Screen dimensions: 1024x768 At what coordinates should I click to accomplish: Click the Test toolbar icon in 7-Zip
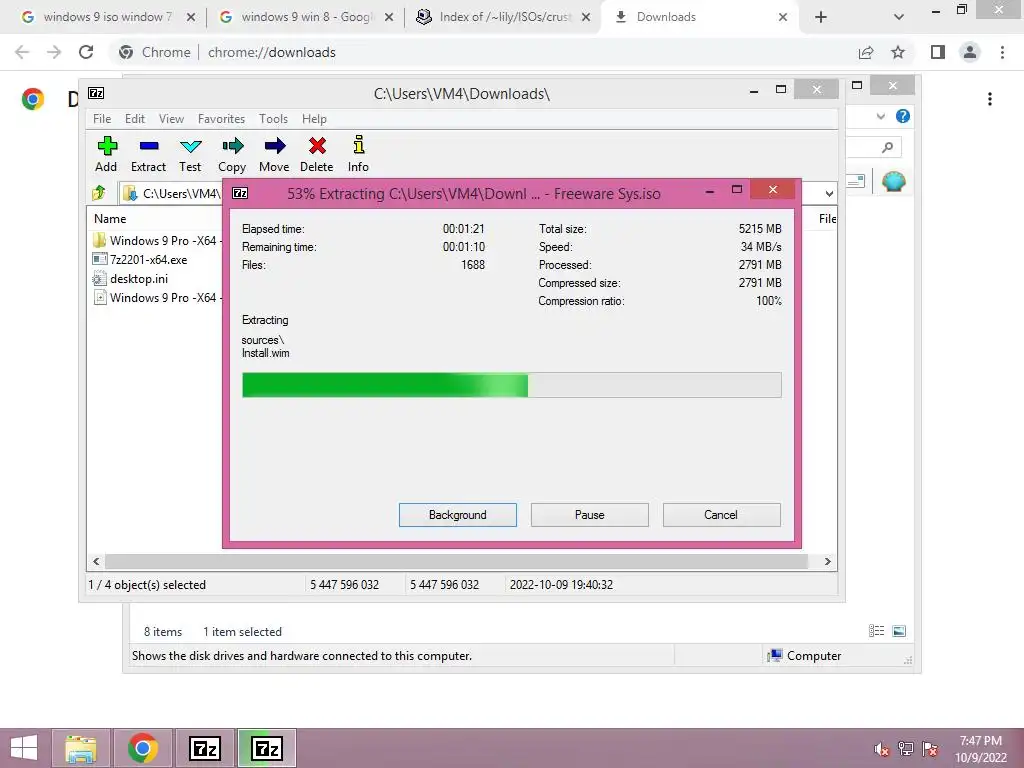pyautogui.click(x=190, y=154)
